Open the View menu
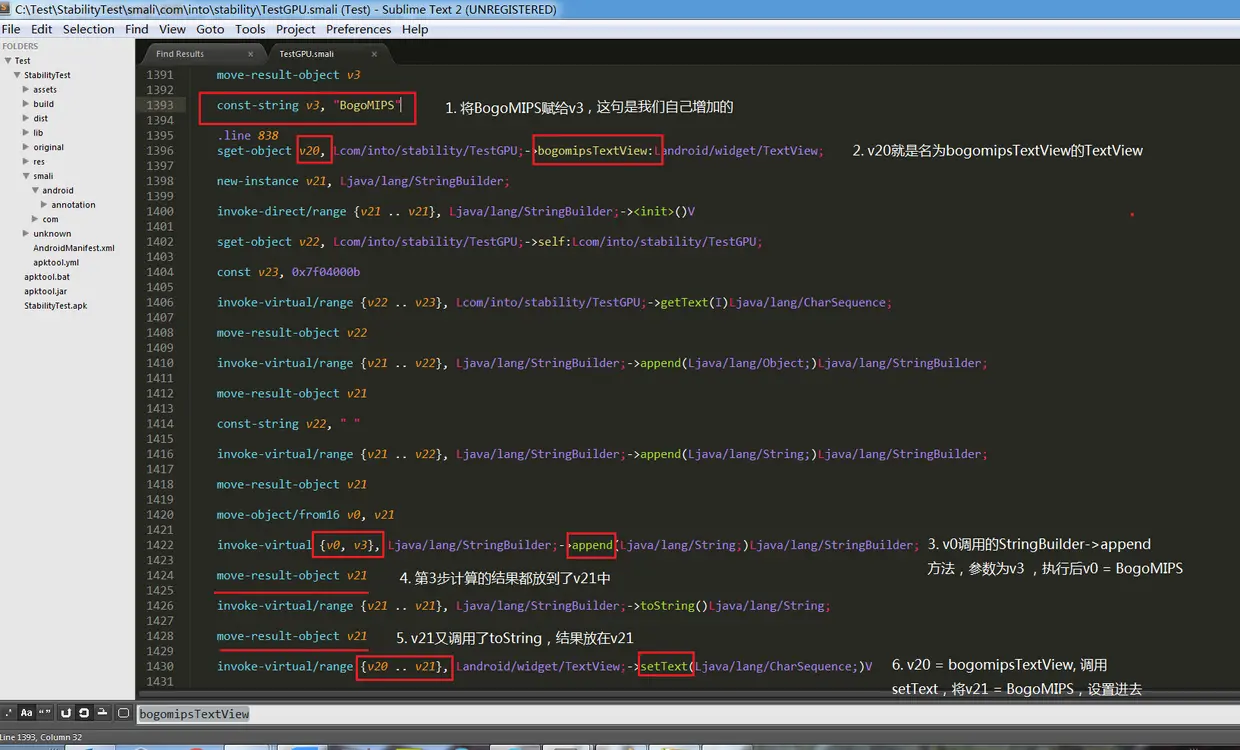This screenshot has width=1240, height=750. (x=172, y=29)
